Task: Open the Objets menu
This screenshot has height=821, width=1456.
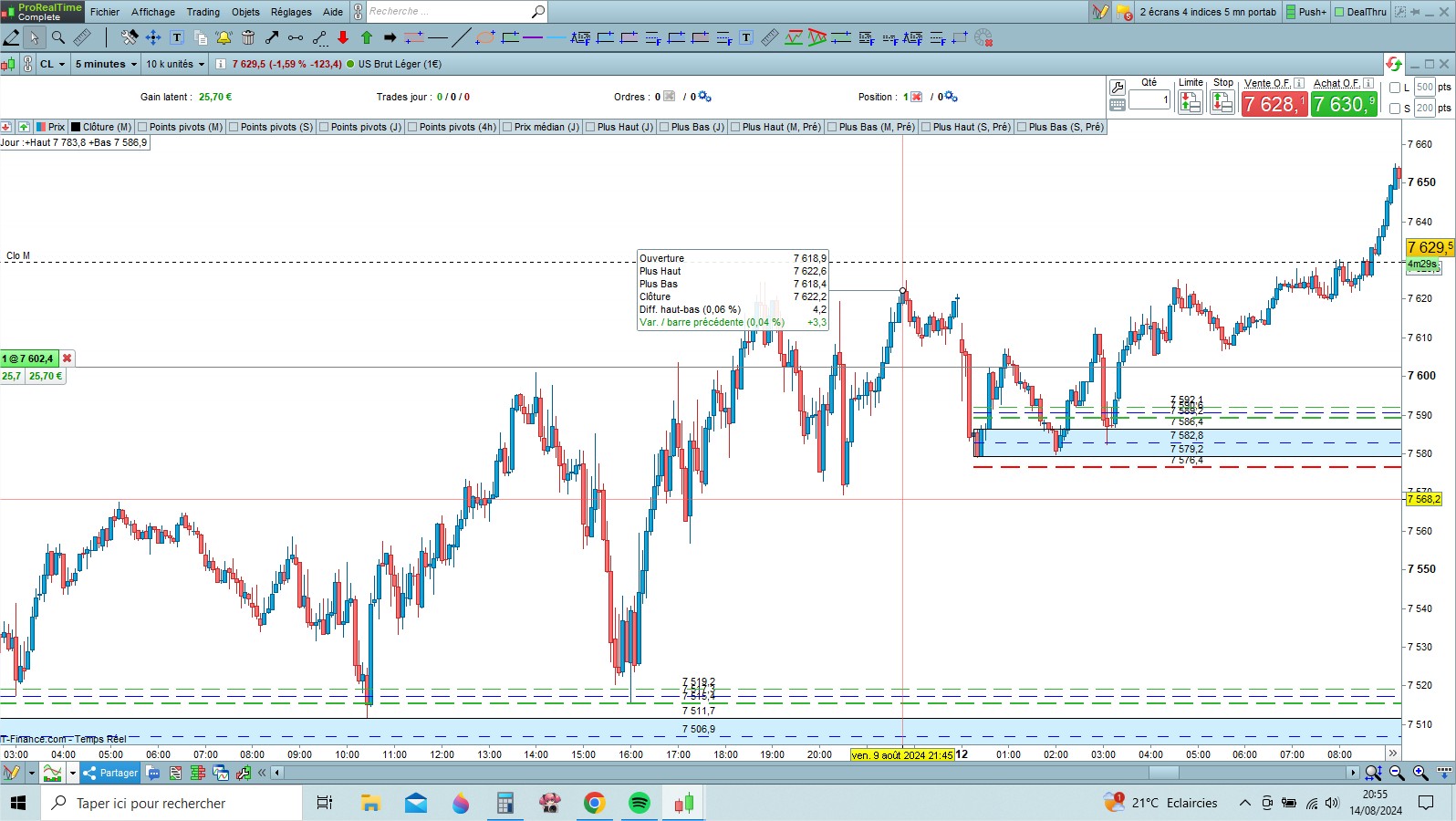Action: click(x=245, y=12)
